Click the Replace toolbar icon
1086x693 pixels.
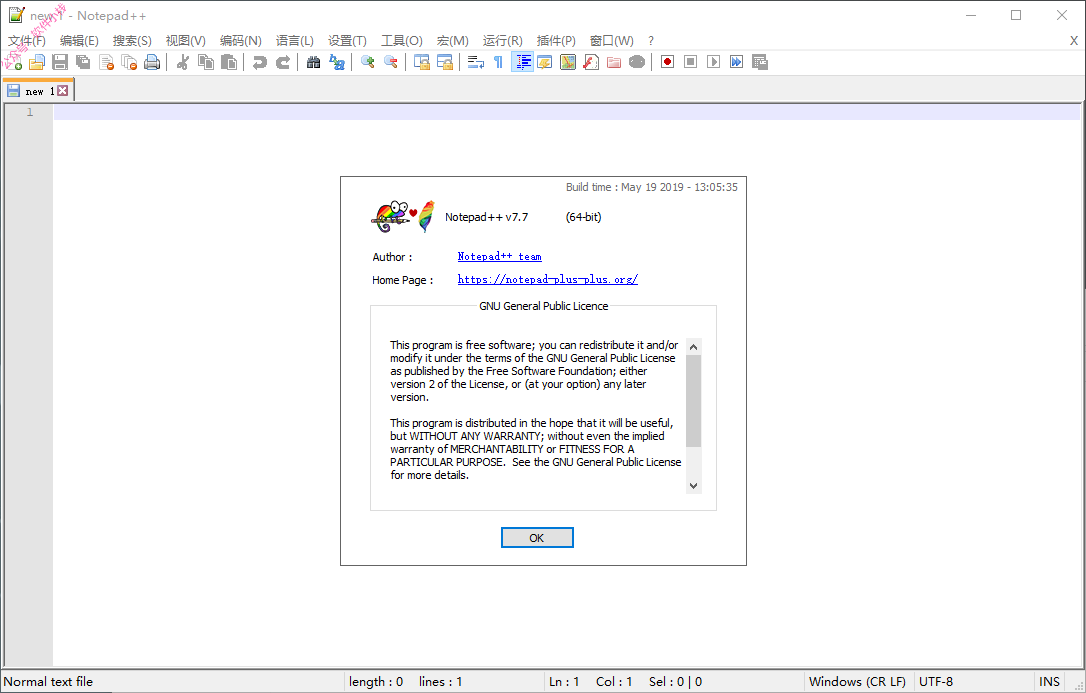337,62
